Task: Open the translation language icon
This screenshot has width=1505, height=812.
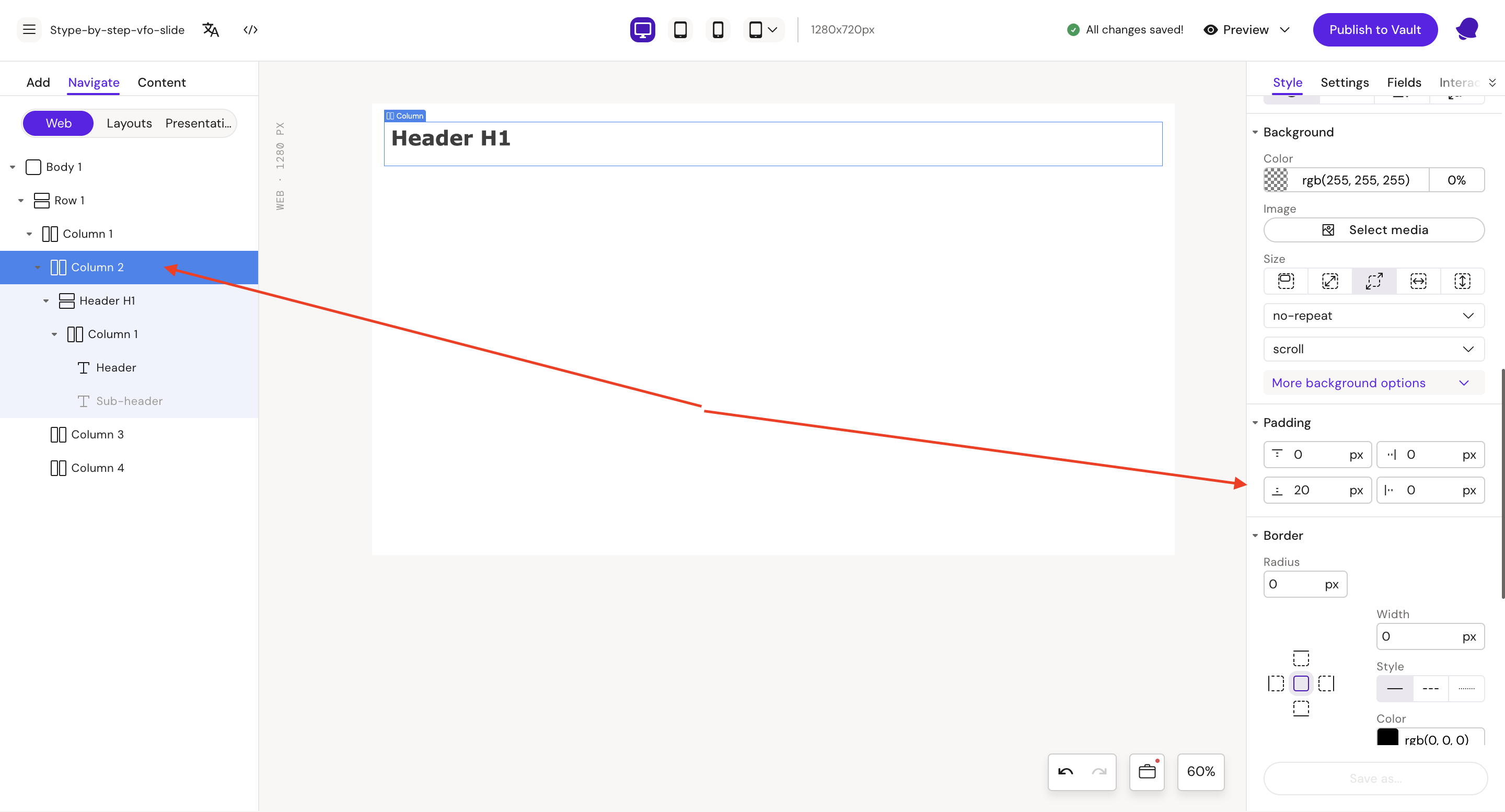Action: [210, 30]
